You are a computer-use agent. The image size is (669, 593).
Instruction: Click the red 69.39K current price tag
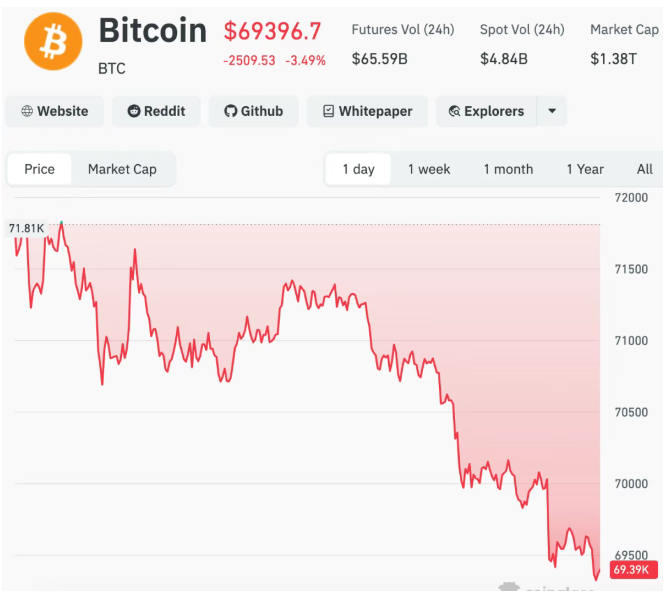pos(633,570)
